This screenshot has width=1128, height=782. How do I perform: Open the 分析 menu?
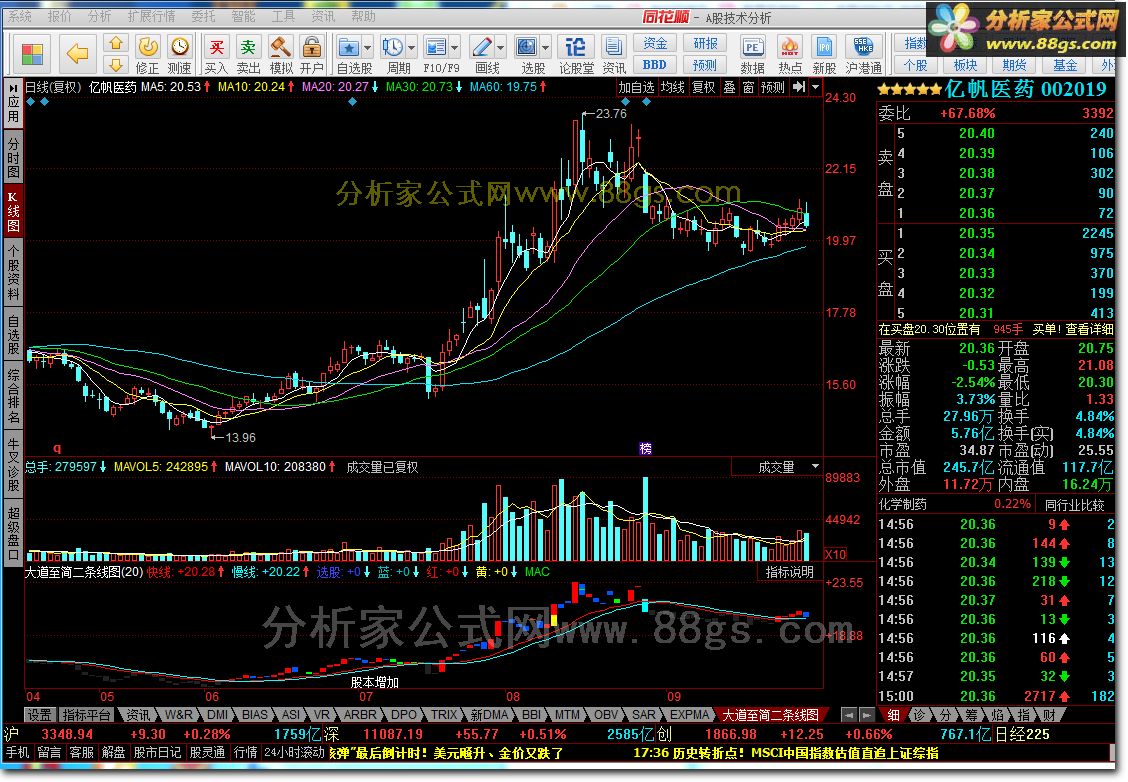[99, 16]
